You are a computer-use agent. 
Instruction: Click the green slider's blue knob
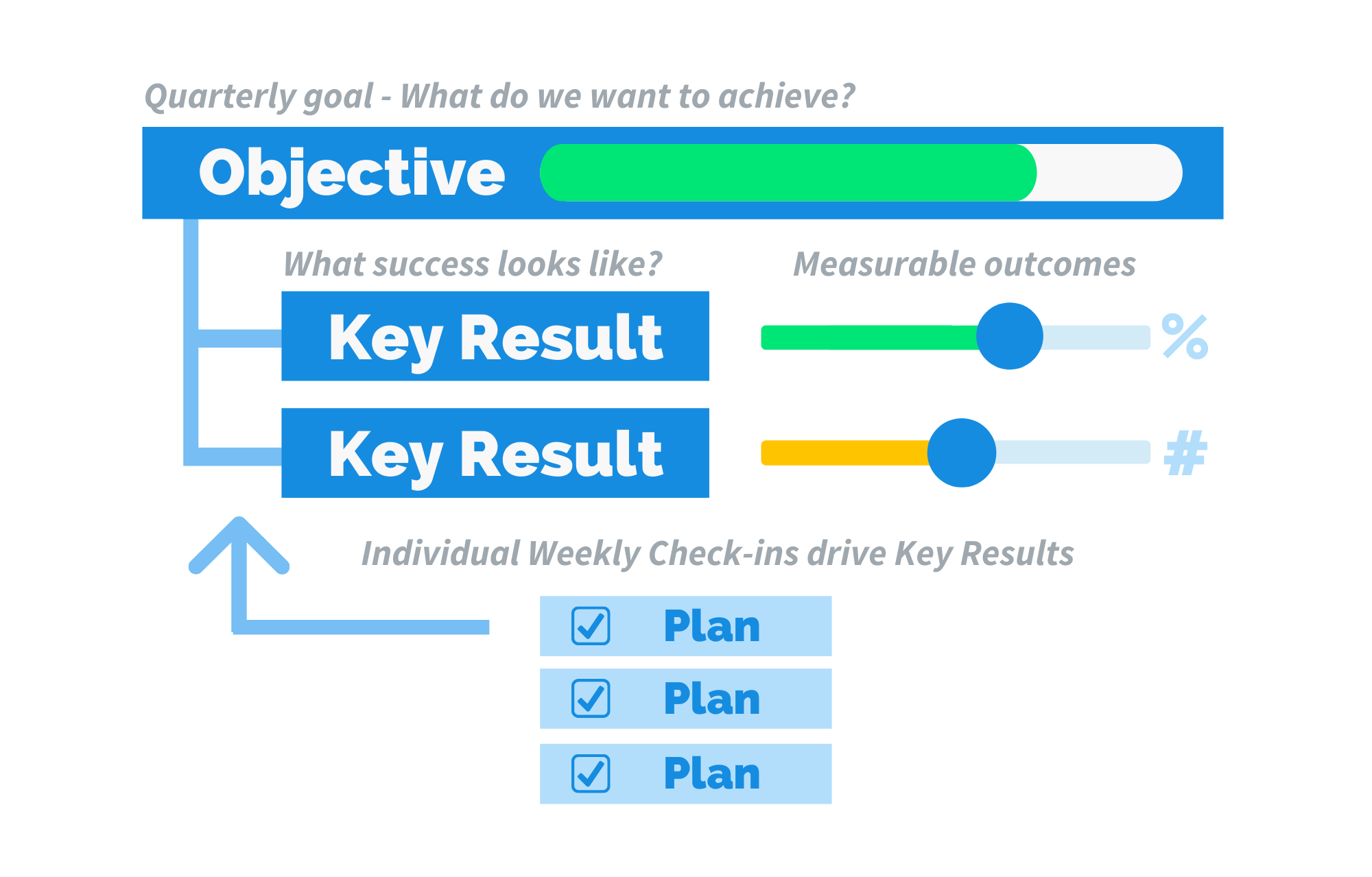[x=1009, y=336]
